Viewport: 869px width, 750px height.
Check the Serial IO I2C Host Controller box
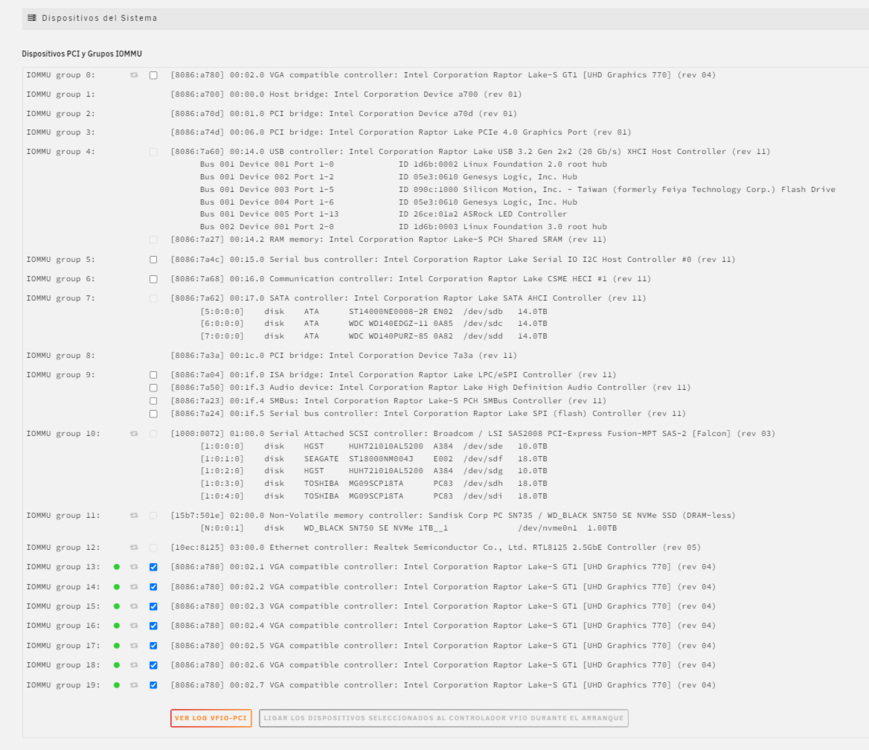pos(154,259)
